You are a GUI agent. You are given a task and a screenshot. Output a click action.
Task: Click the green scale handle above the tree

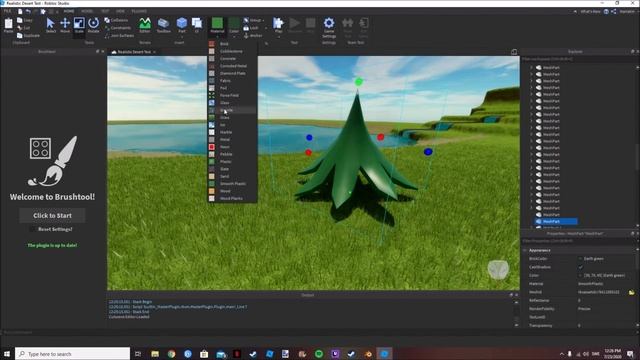point(358,82)
